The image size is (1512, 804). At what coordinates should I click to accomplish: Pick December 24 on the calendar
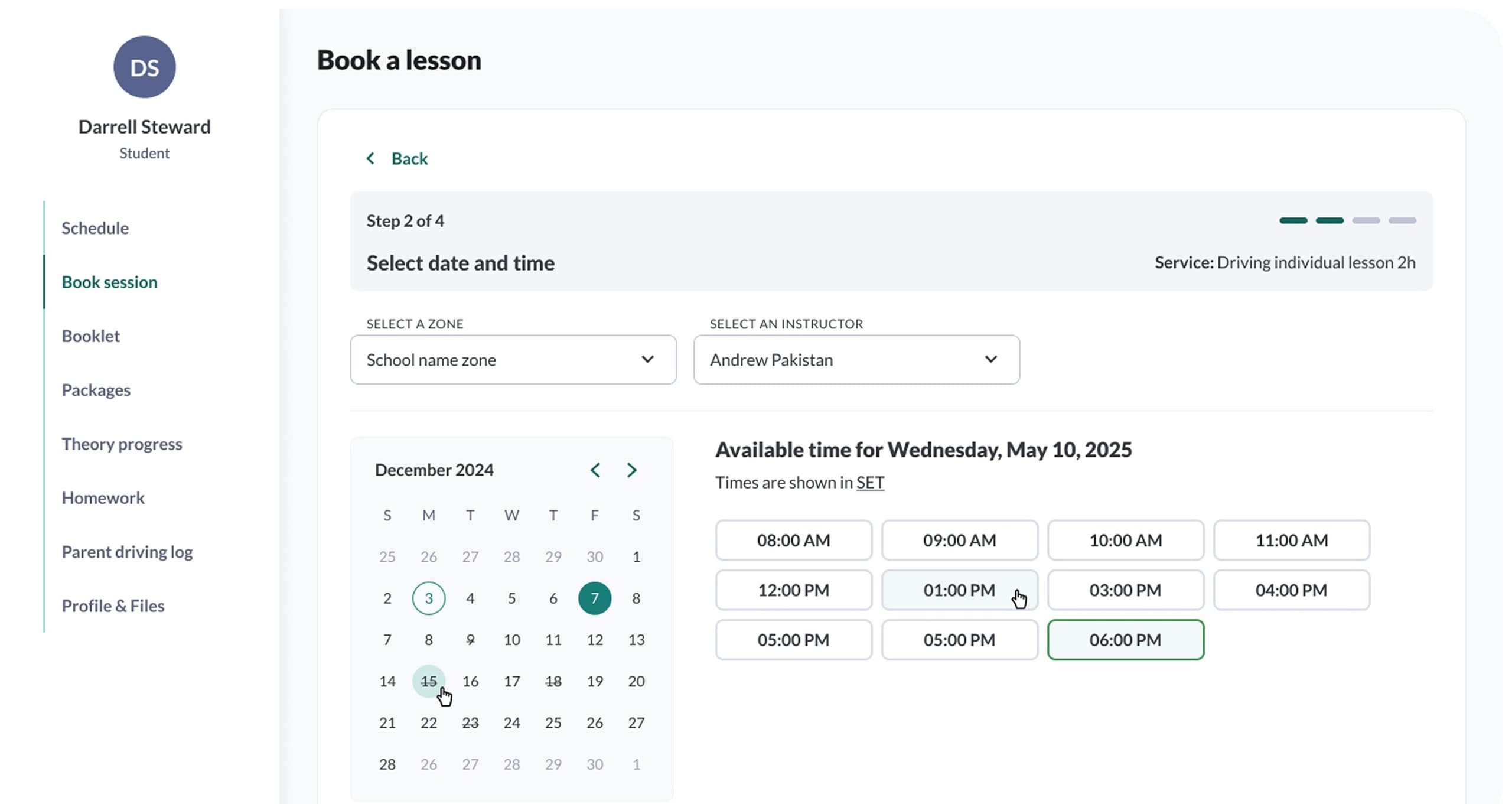511,722
